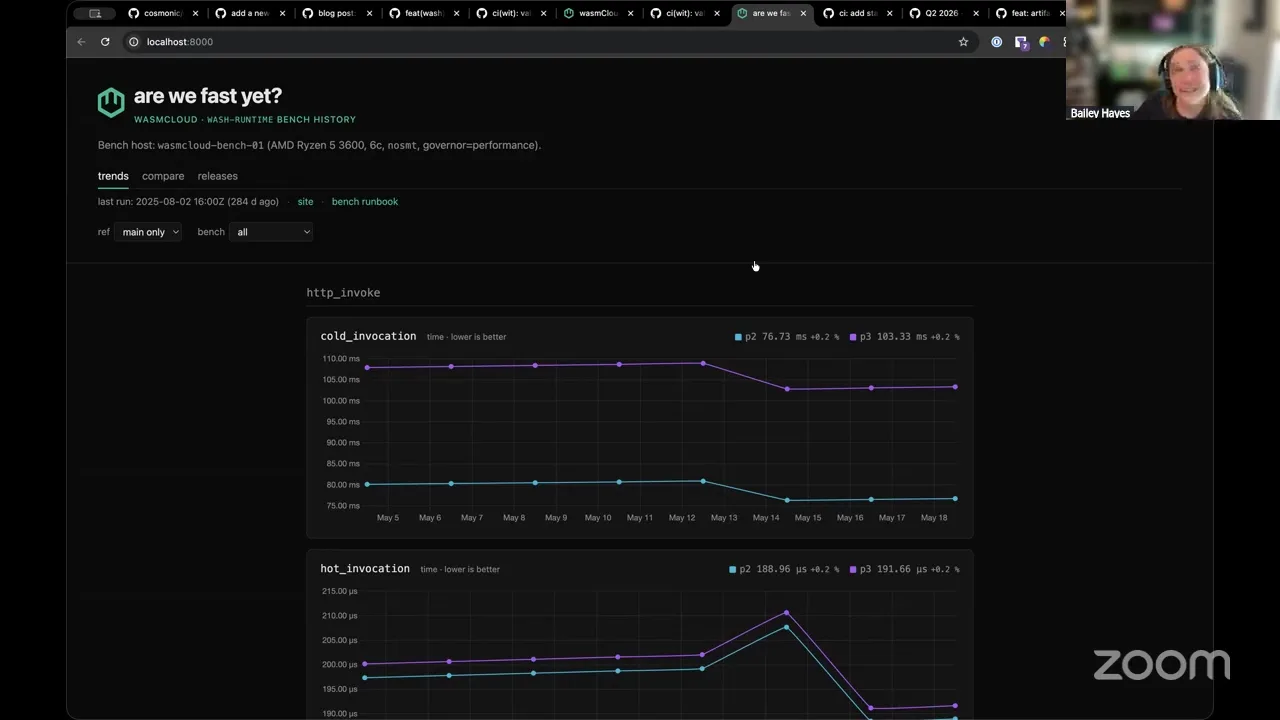Image resolution: width=1280 pixels, height=720 pixels.
Task: Click the 'wasmcloud-bench-01' host name
Action: click(x=211, y=145)
